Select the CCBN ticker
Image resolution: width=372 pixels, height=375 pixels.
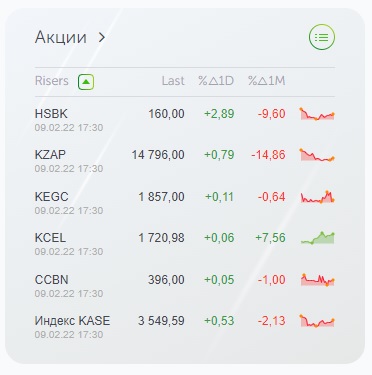[x=51, y=280]
